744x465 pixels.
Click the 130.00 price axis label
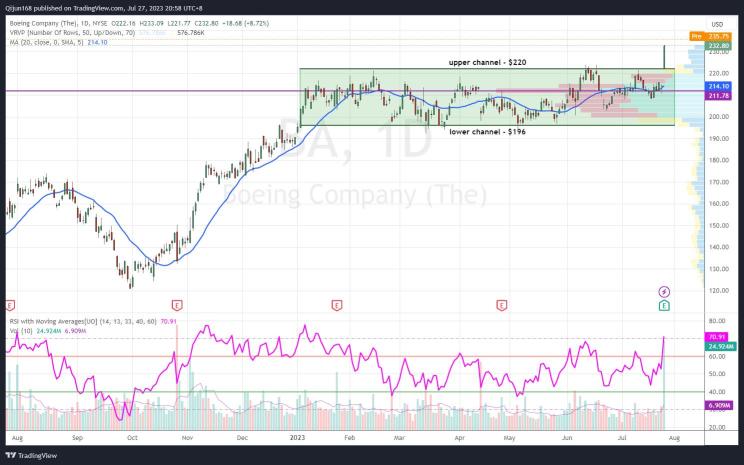point(718,269)
